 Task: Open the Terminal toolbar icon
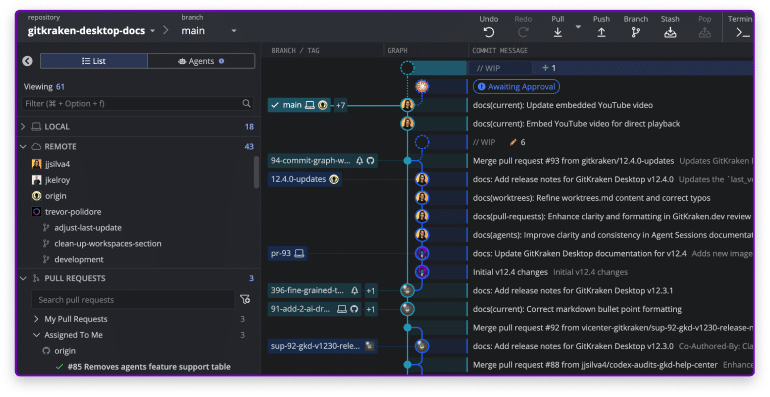[742, 32]
